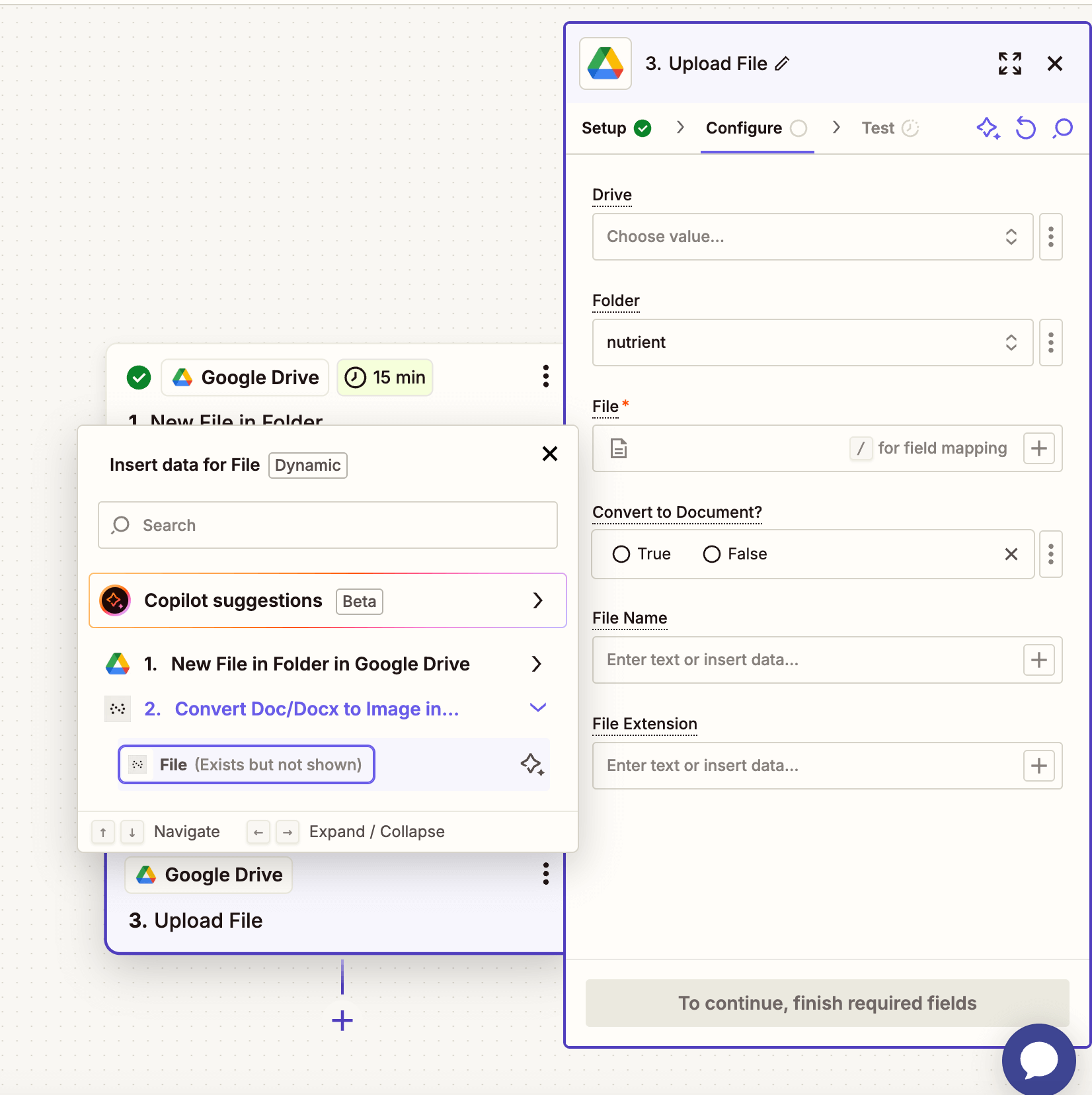Click the plus icon in the File field
The image size is (1092, 1095).
click(x=1038, y=448)
